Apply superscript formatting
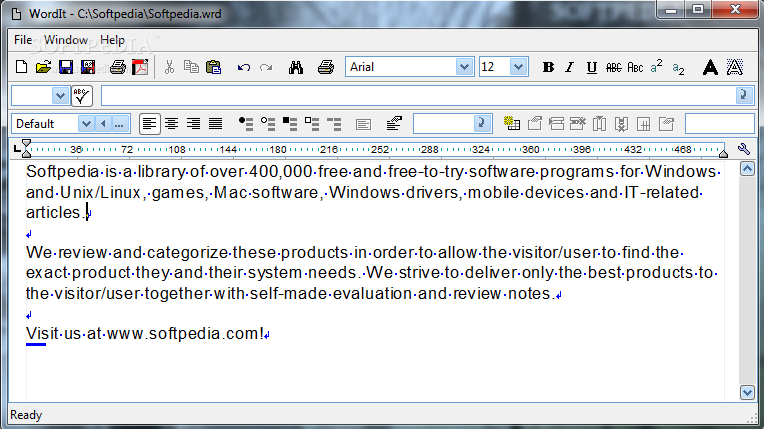The width and height of the screenshot is (764, 429). tap(656, 66)
